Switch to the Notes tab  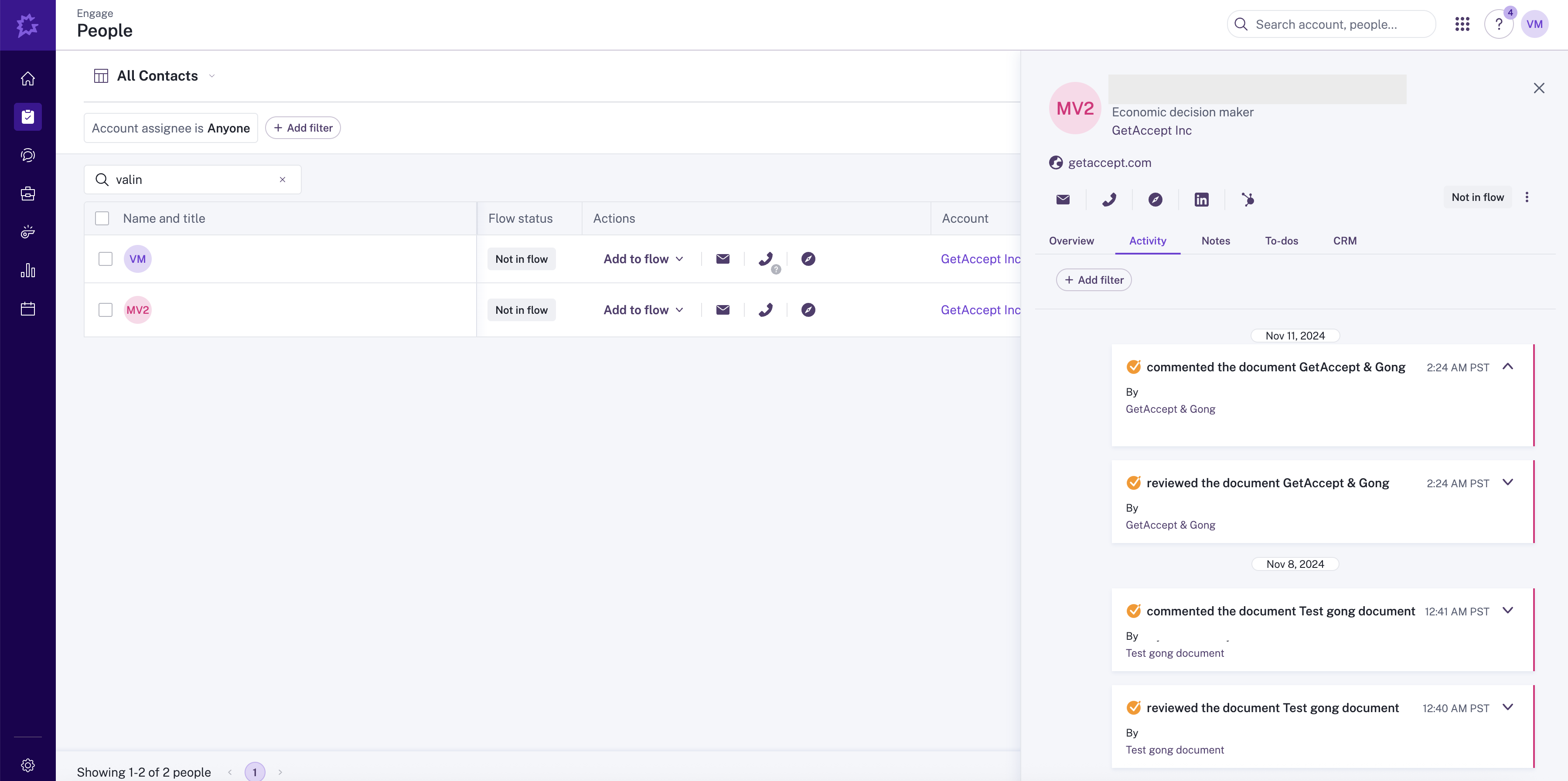[x=1215, y=241]
